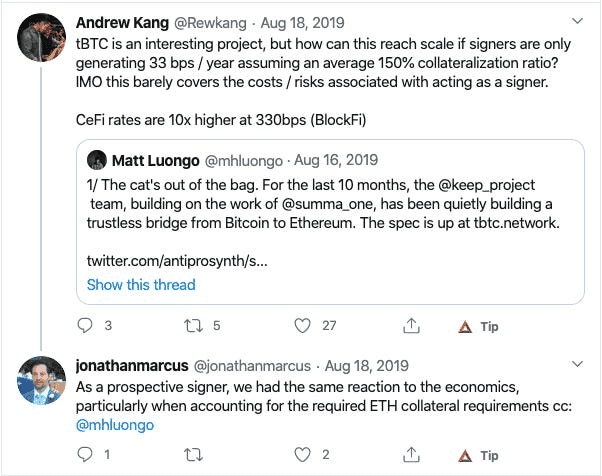This screenshot has width=602, height=476.
Task: Reply to jonathanmarcus's tweet
Action: (85, 455)
